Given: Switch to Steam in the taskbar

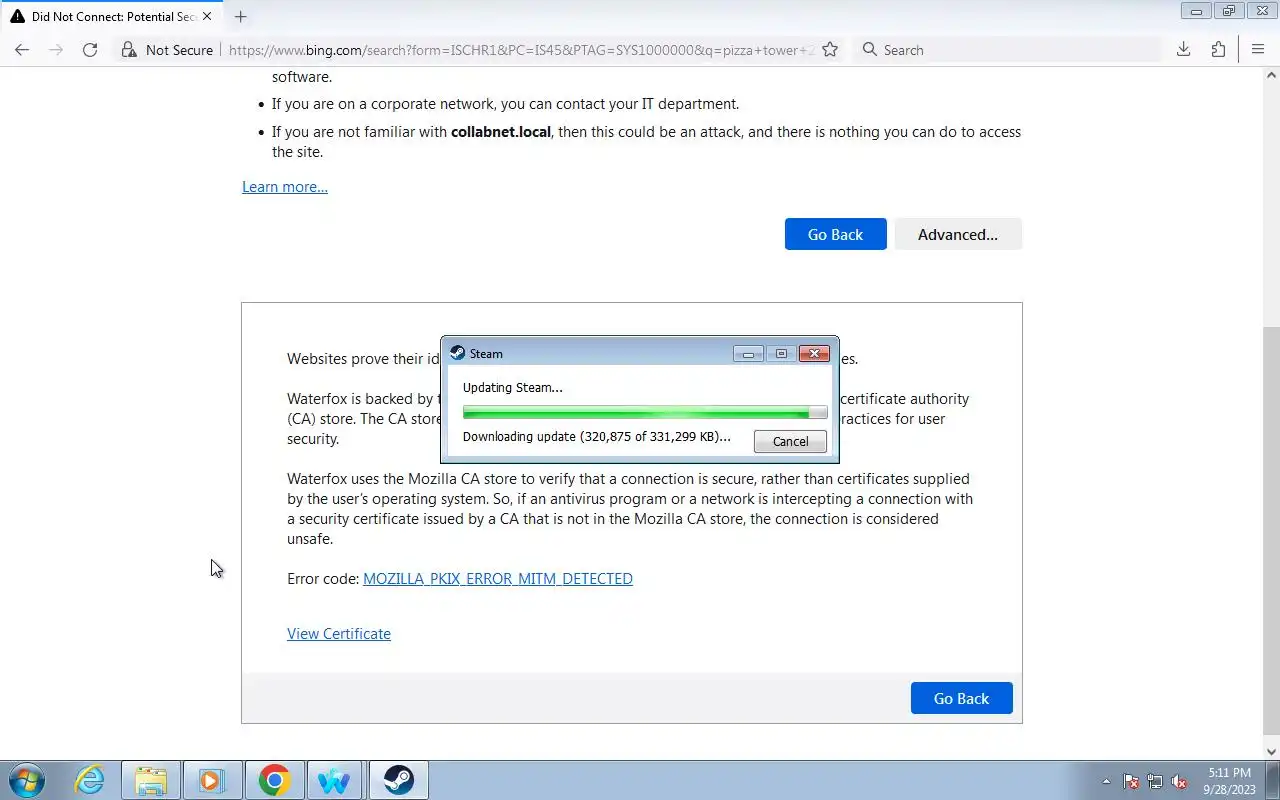Looking at the screenshot, I should (398, 780).
